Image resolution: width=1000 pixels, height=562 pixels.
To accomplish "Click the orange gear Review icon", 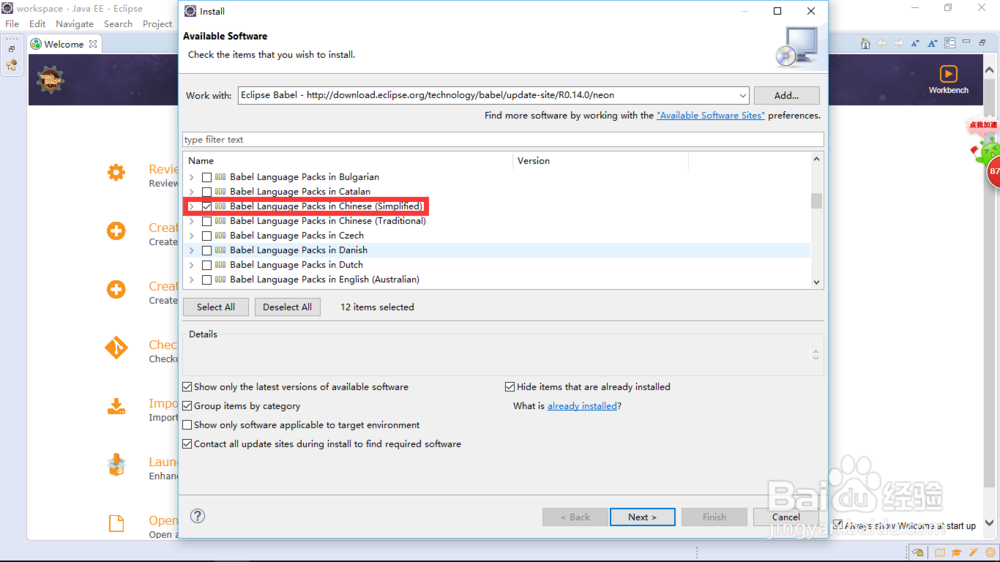I will pyautogui.click(x=116, y=172).
